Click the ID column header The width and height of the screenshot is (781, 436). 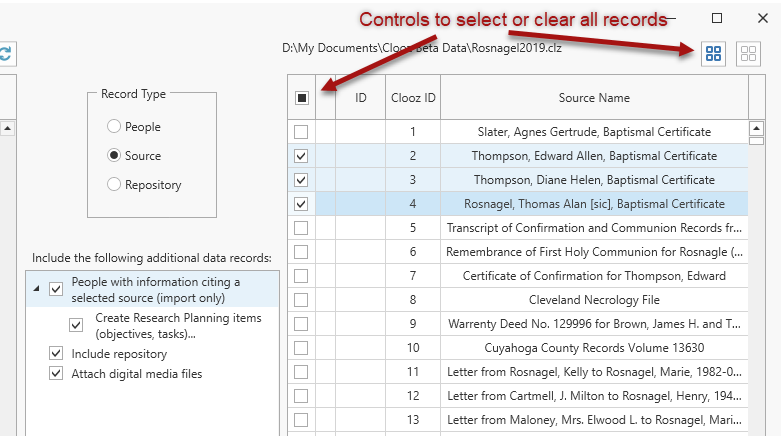[x=360, y=98]
